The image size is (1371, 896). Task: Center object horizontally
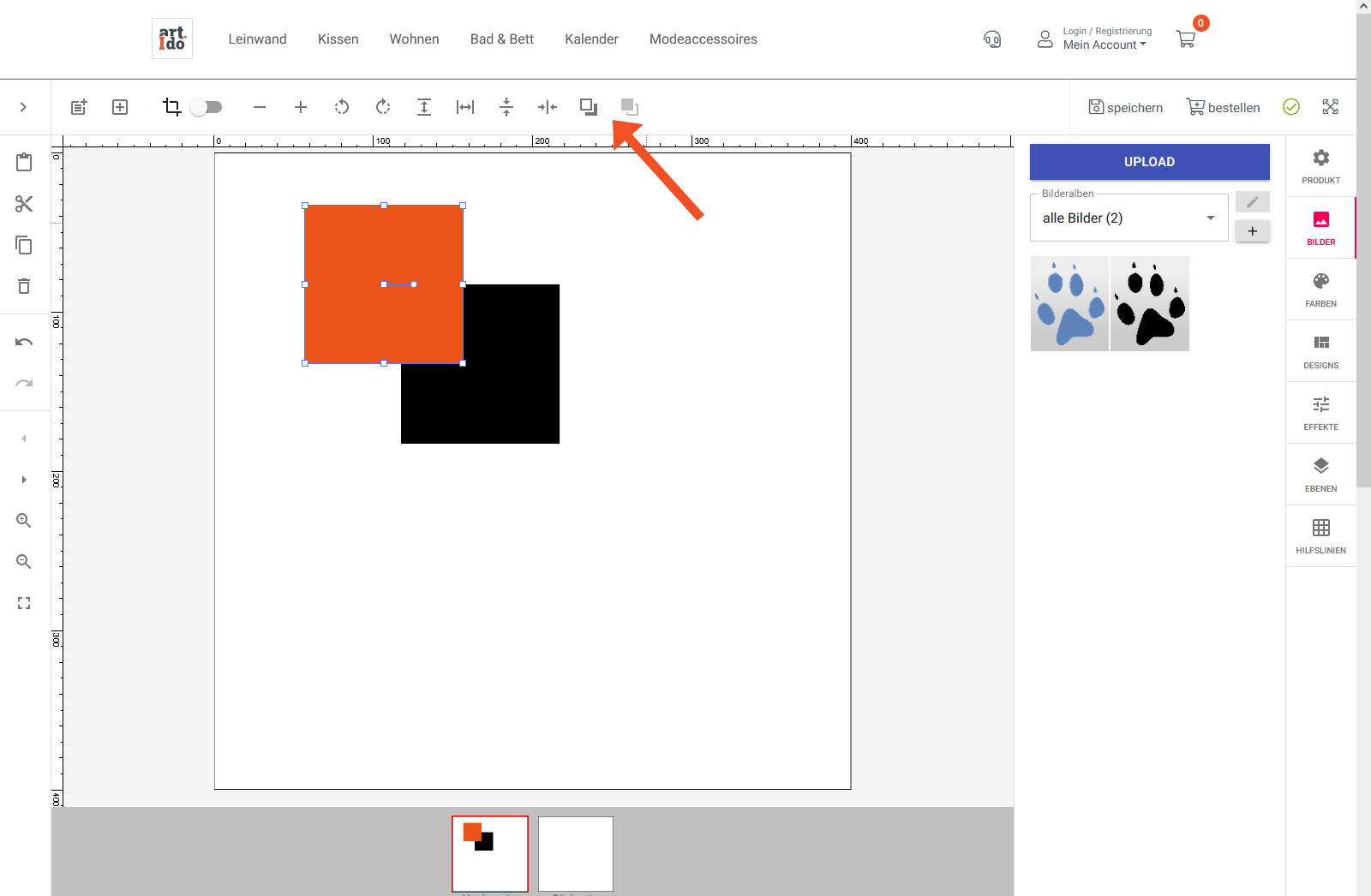pyautogui.click(x=548, y=107)
